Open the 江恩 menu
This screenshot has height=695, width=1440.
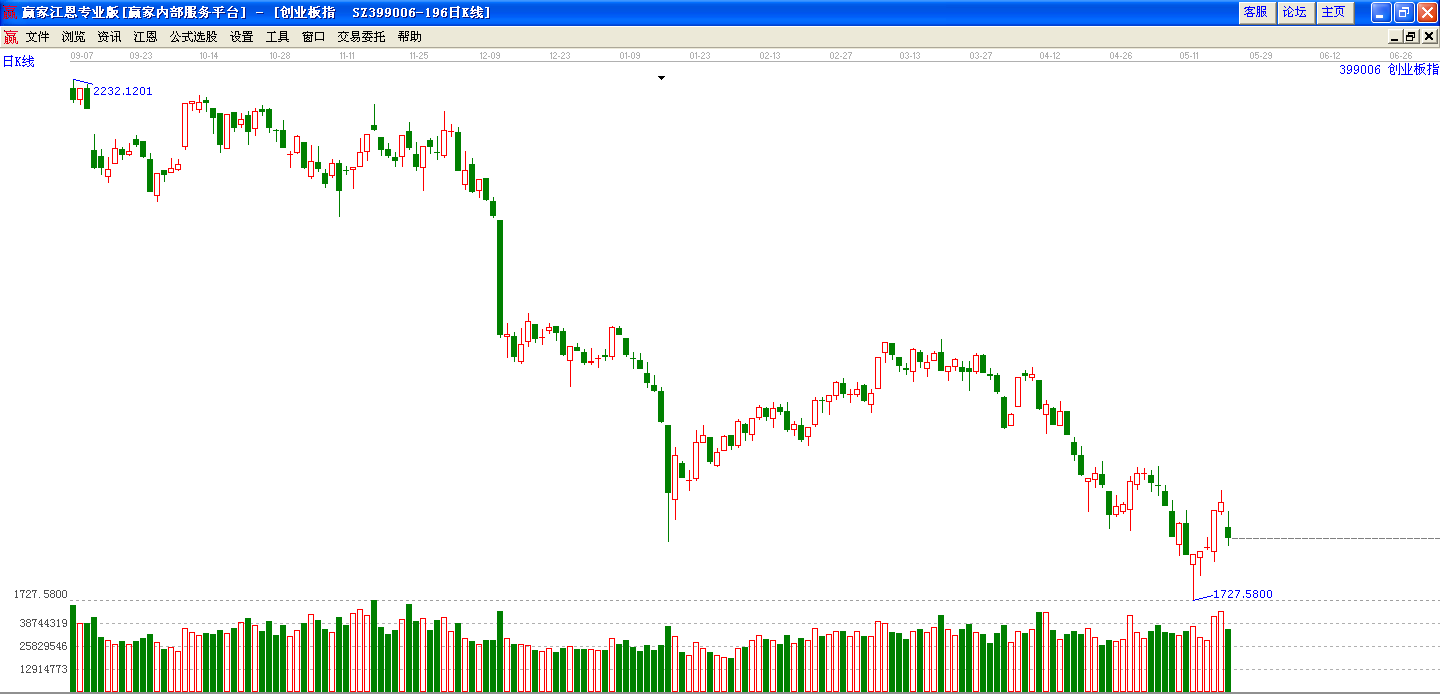[145, 36]
